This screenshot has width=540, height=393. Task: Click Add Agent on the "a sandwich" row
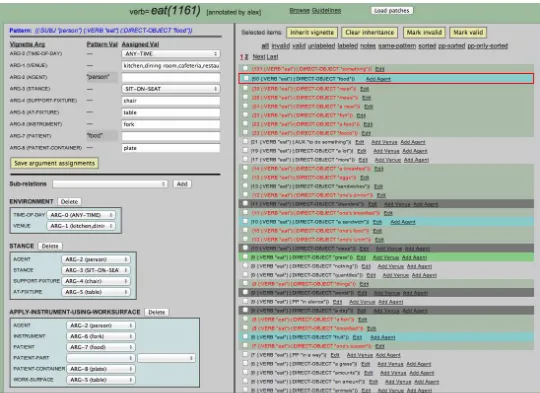pos(403,222)
